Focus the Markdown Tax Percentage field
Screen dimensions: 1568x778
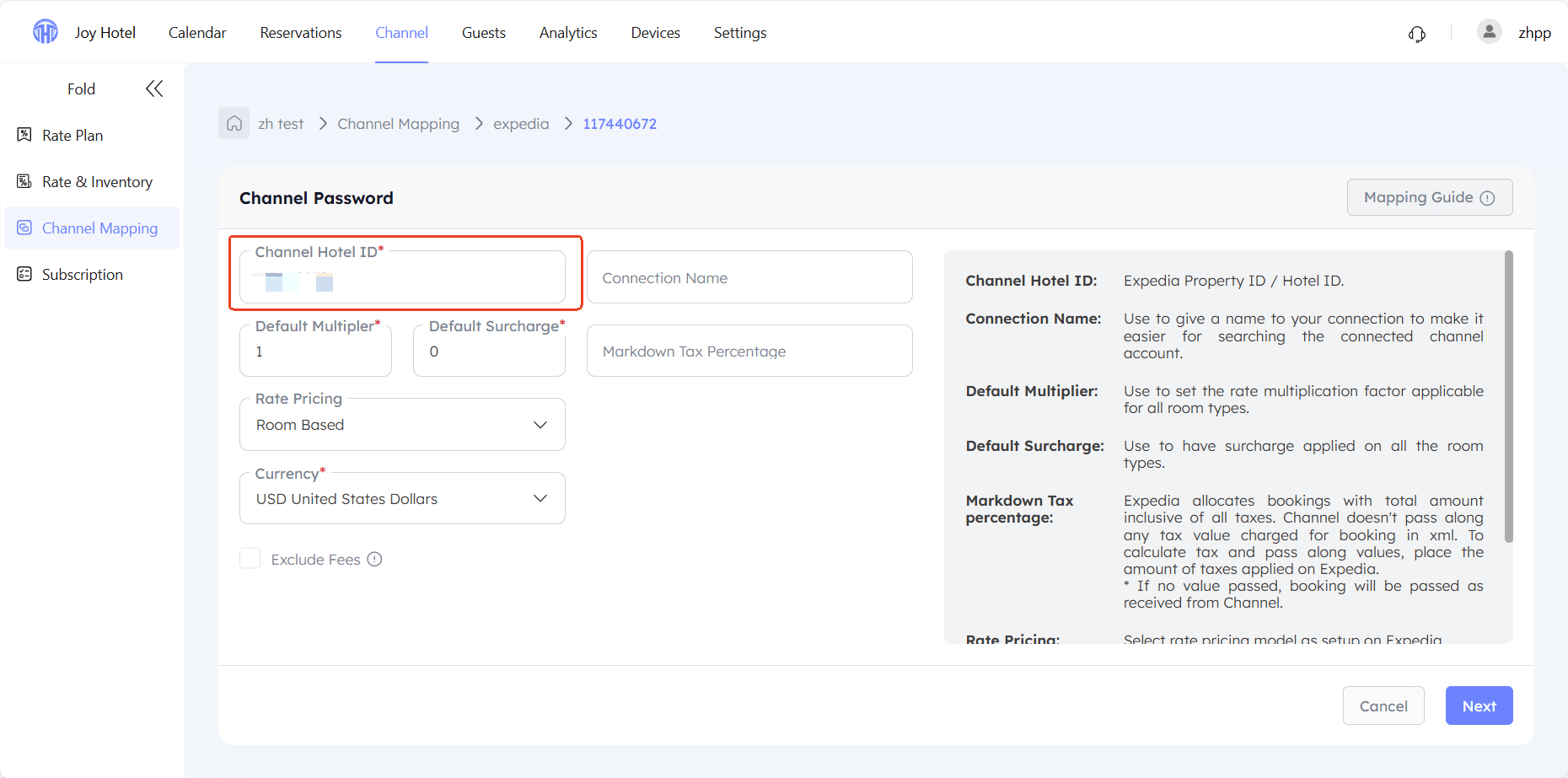[x=749, y=351]
